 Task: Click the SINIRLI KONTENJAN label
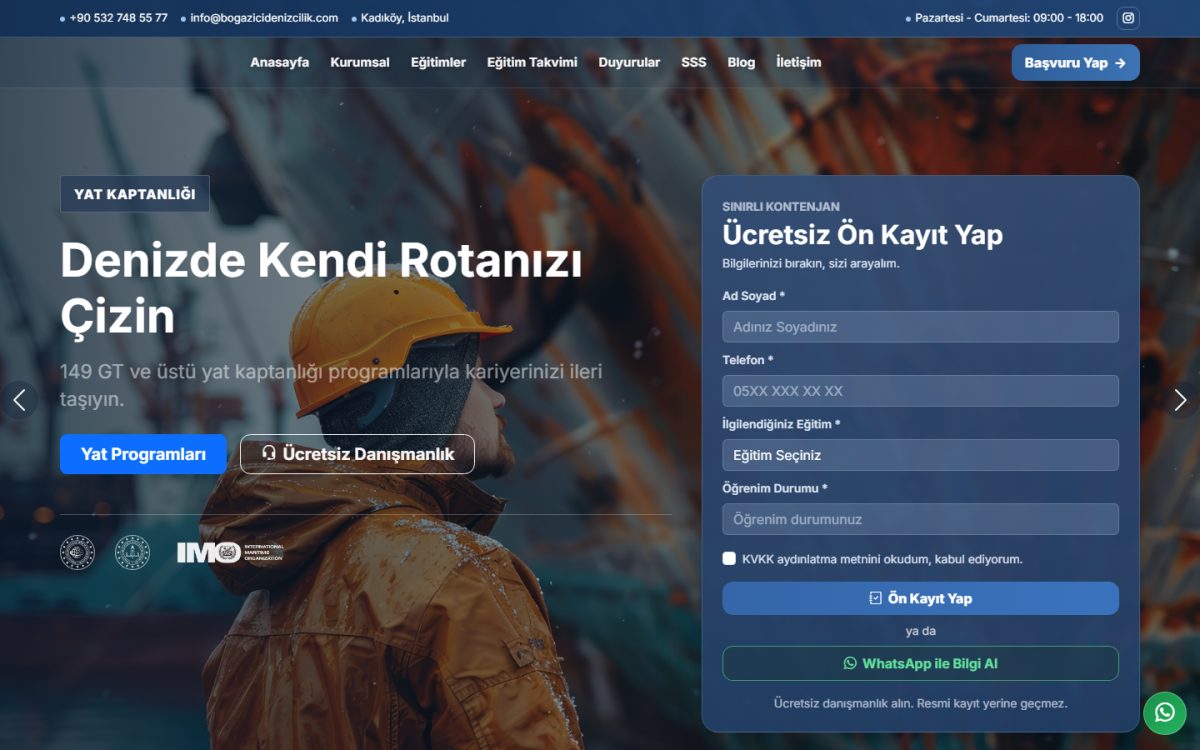tap(781, 207)
